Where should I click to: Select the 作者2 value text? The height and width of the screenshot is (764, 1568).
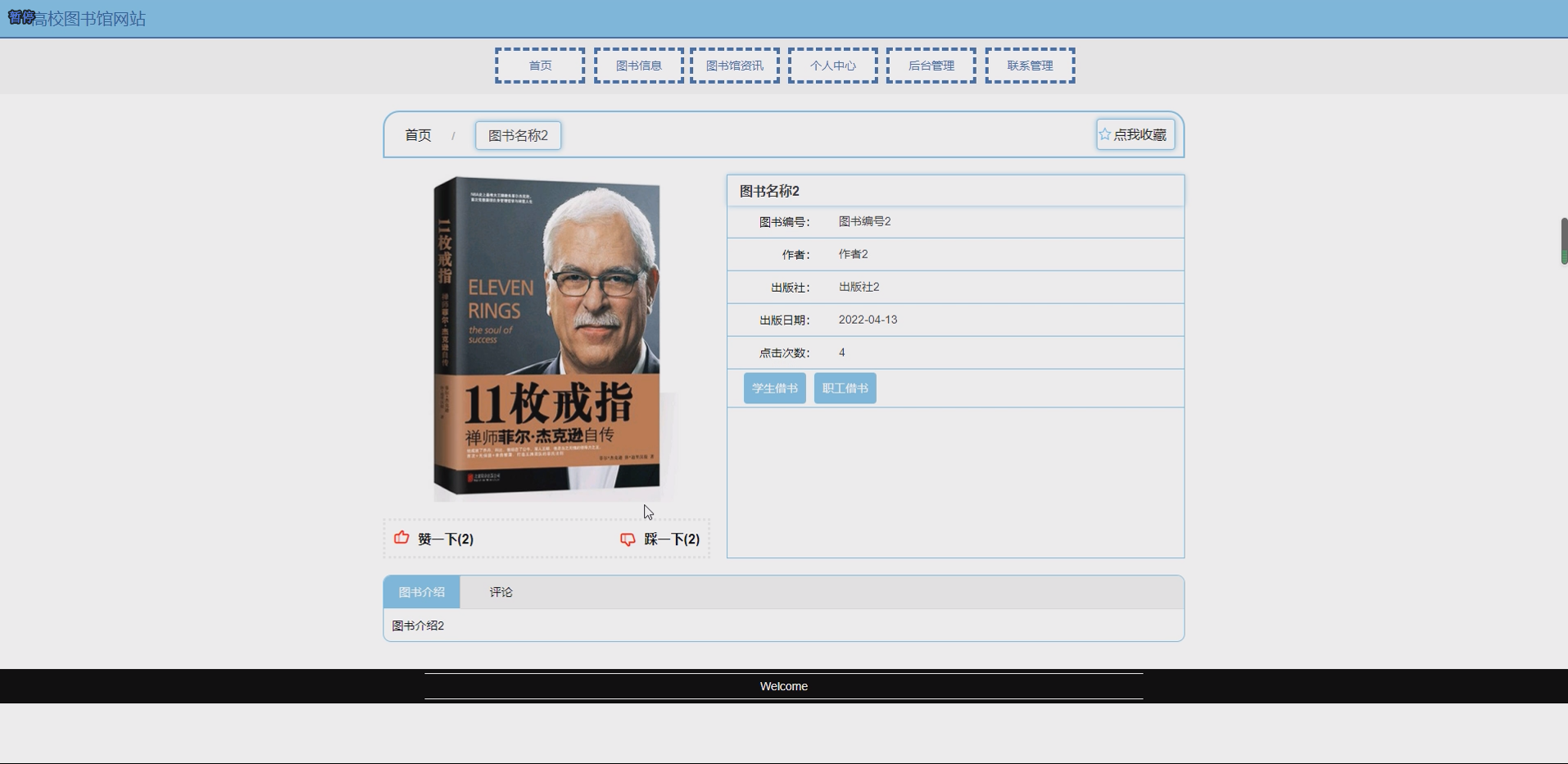point(853,254)
